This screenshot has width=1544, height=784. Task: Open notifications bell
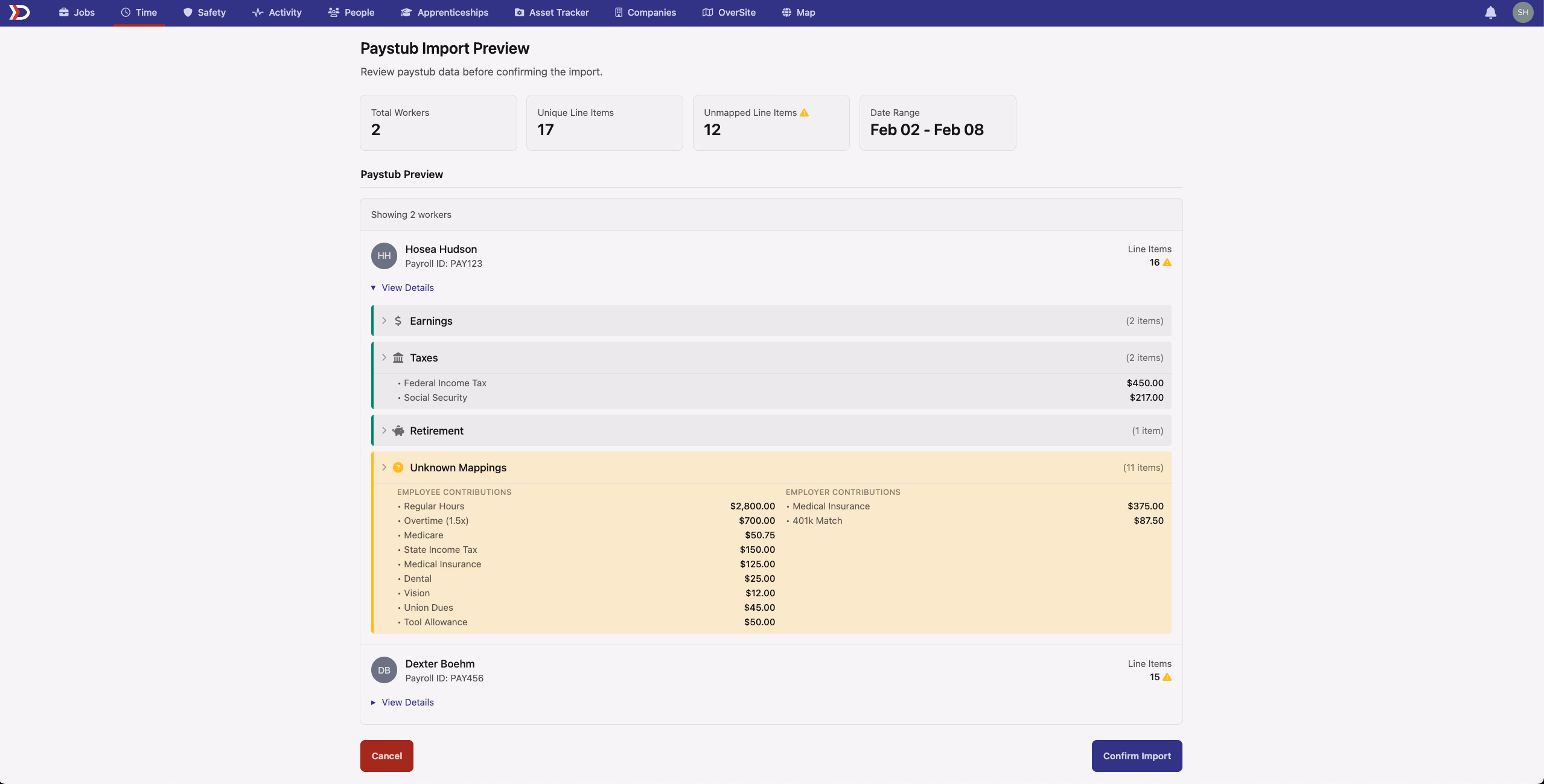[1490, 13]
